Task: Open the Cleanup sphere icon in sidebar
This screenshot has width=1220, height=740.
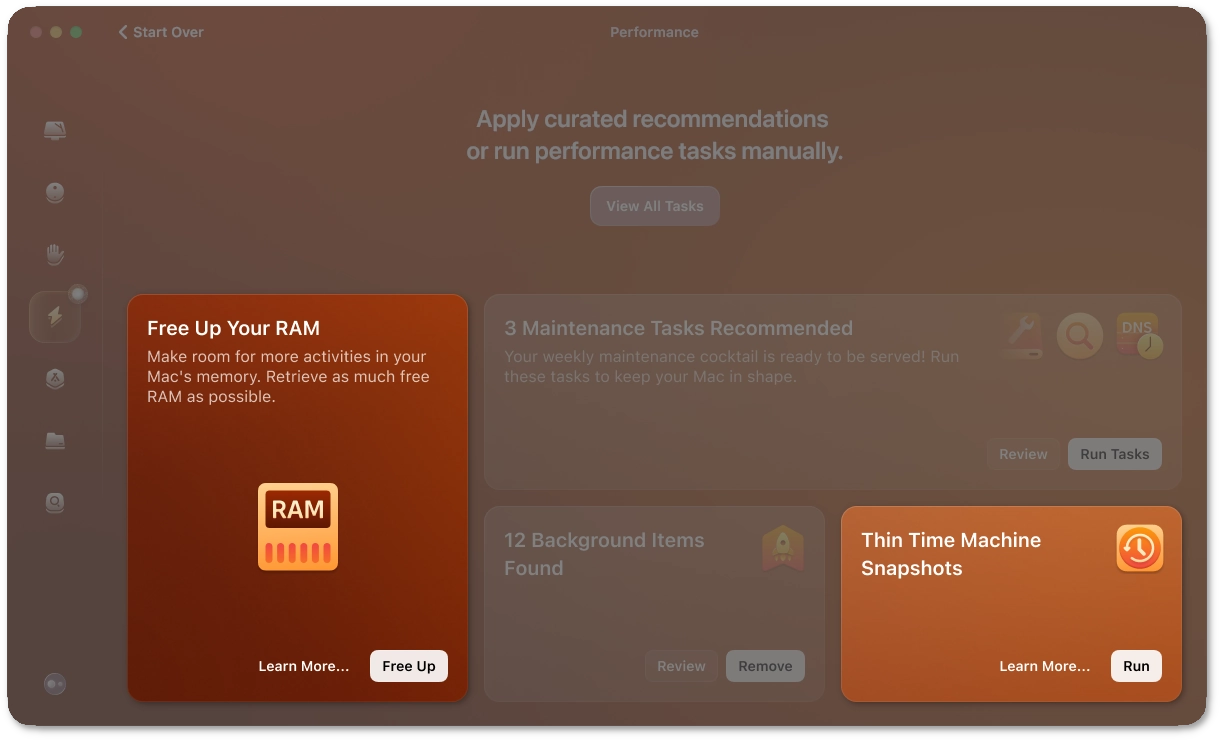Action: pos(55,193)
